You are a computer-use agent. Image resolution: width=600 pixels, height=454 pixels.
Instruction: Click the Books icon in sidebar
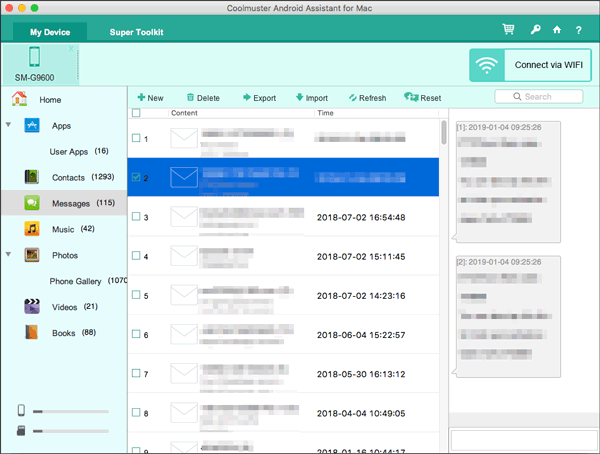32,332
